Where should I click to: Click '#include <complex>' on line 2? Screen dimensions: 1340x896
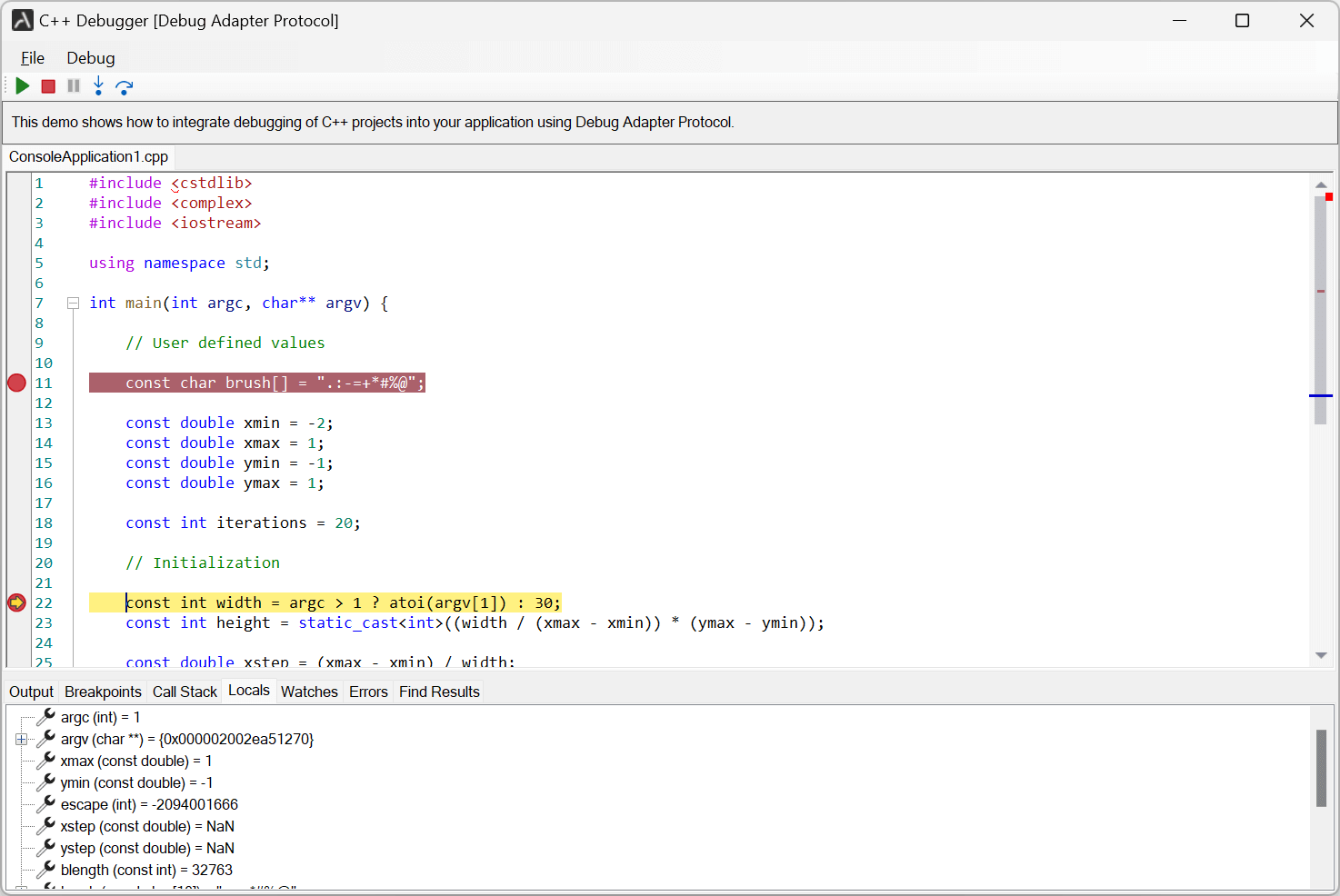tap(171, 204)
